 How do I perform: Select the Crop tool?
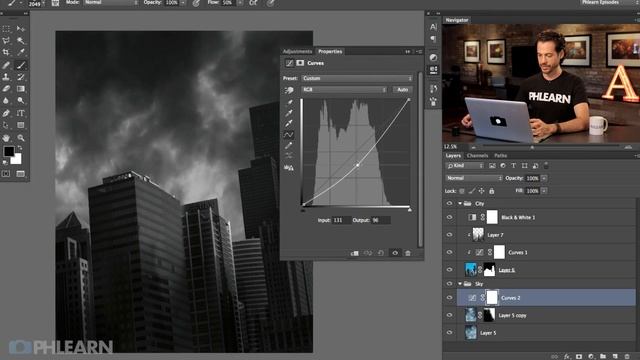pyautogui.click(x=6, y=52)
